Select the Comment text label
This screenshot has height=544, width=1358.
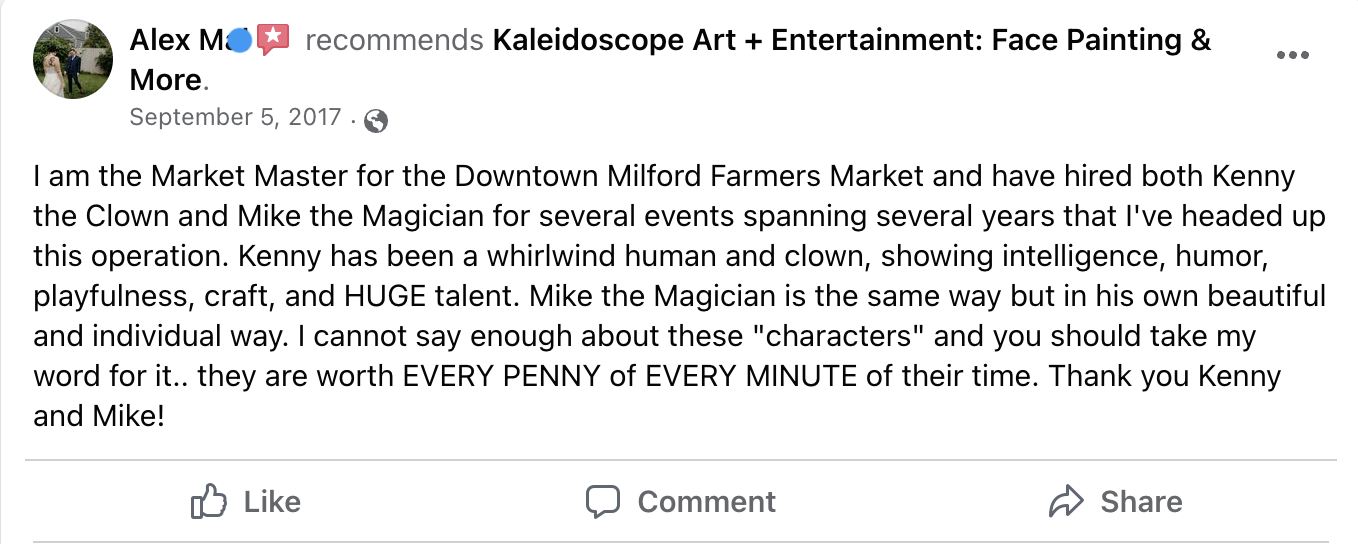tap(706, 501)
